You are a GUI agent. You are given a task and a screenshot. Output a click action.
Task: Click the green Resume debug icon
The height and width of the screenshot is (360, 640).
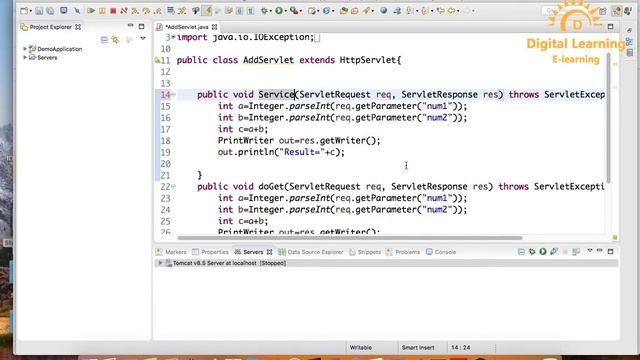point(91,11)
